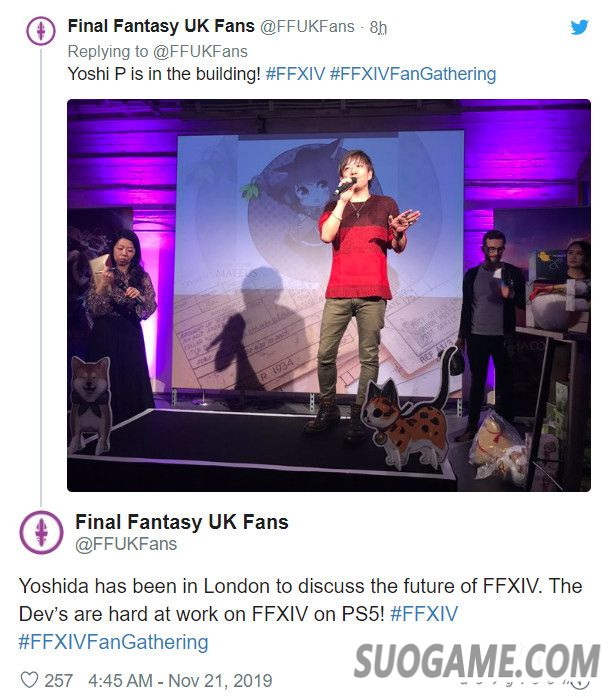Like the tweet with the heart icon
The height and width of the screenshot is (698, 609).
pyautogui.click(x=30, y=680)
